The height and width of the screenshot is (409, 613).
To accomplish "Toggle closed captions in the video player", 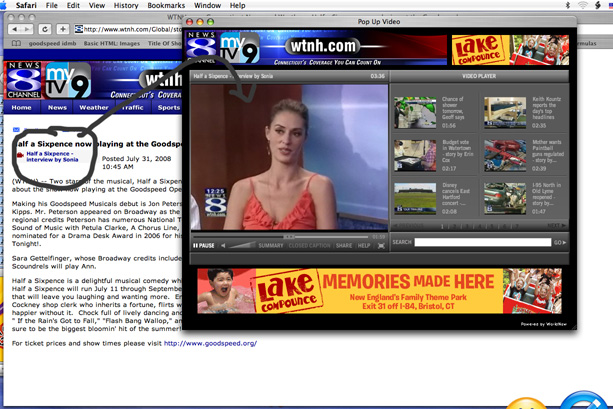I will [309, 245].
